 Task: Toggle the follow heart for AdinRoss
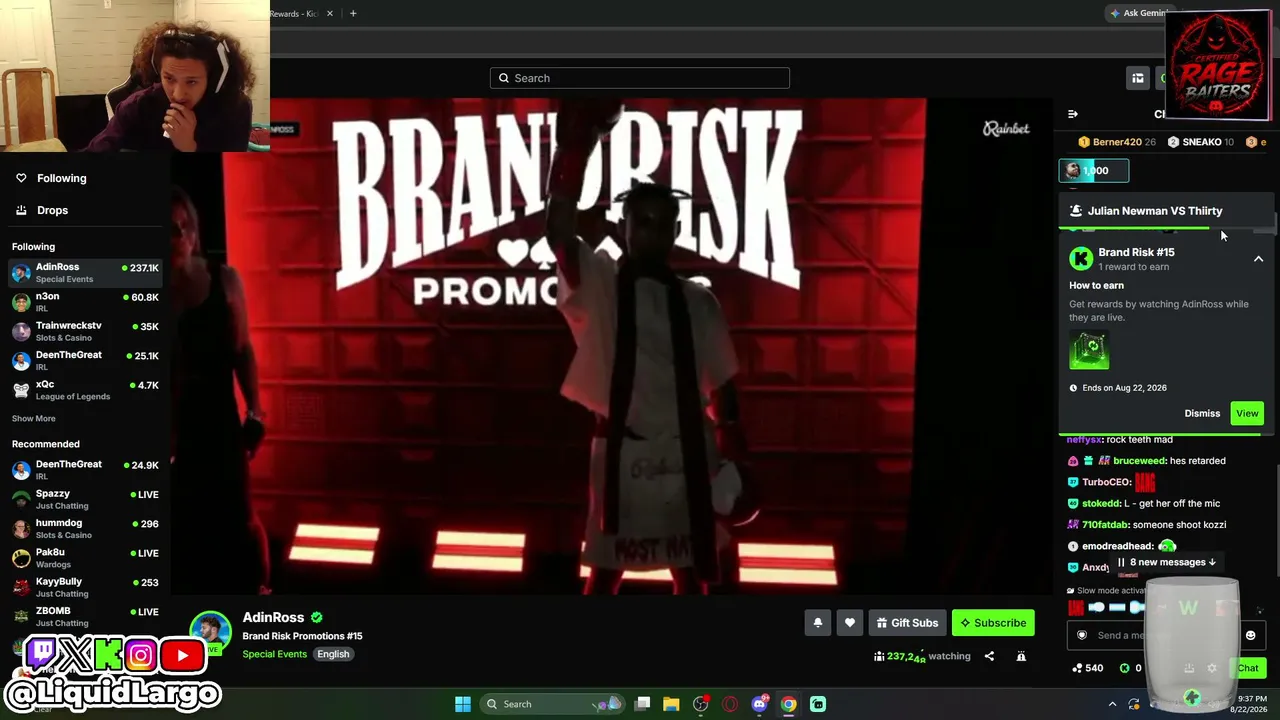[x=850, y=623]
